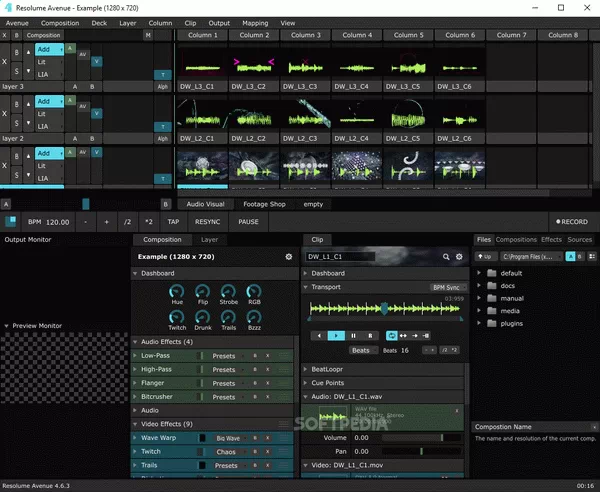Image resolution: width=600 pixels, height=492 pixels.
Task: Toggle Bypass B for layer 2
Action: coord(16,104)
